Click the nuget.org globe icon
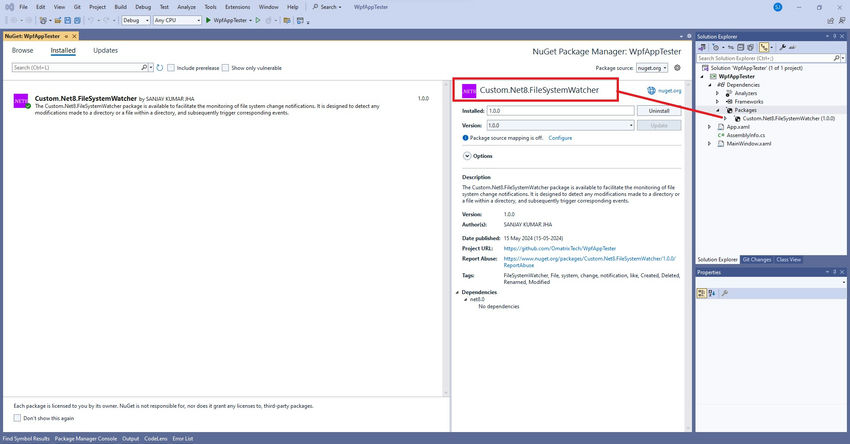Screen dimensions: 850x444 click(x=651, y=91)
